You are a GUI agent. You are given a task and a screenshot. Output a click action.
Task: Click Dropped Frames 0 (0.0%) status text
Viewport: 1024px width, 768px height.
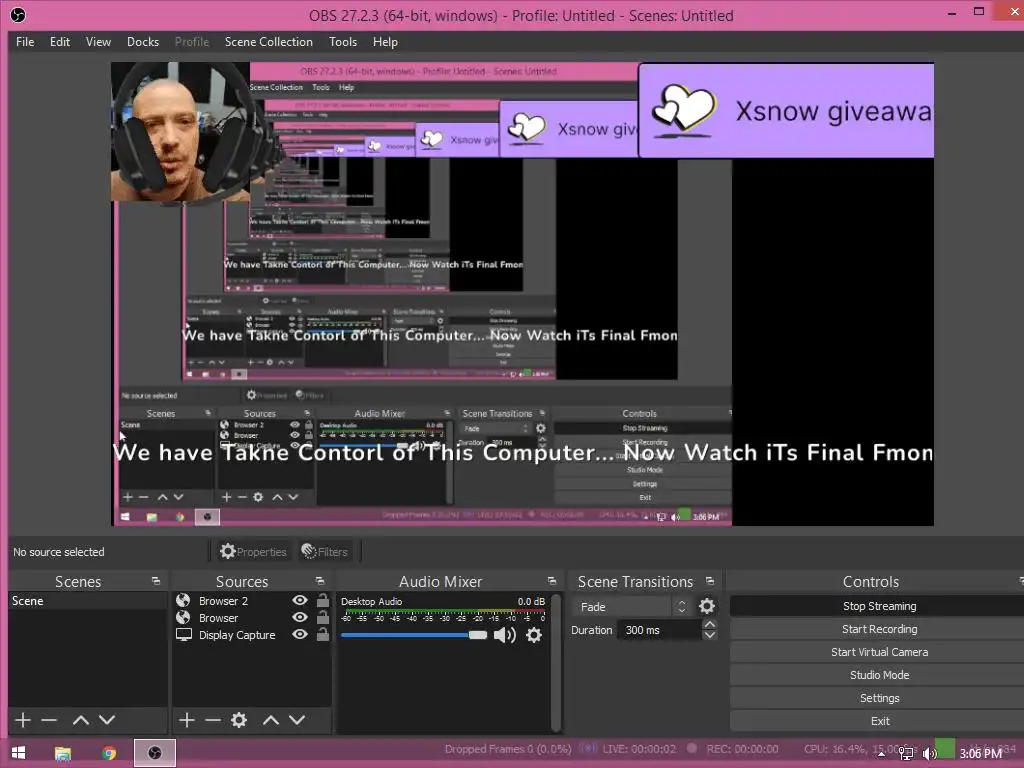tap(507, 748)
